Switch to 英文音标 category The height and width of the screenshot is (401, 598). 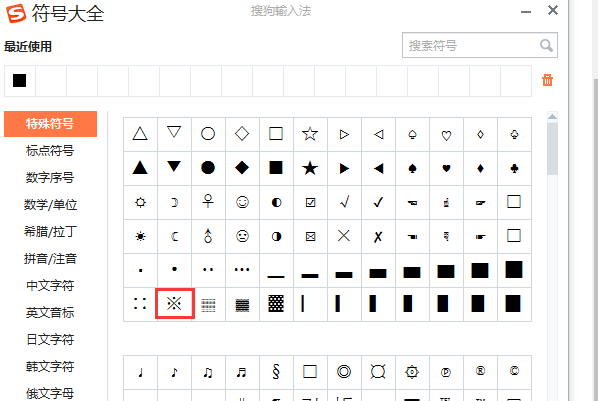pos(50,313)
